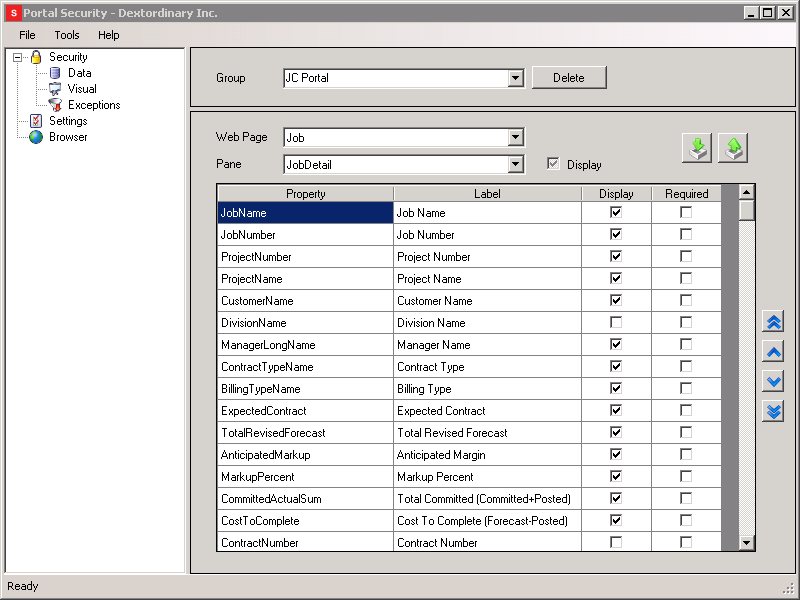
Task: Click the export (green up arrow) button
Action: point(732,148)
